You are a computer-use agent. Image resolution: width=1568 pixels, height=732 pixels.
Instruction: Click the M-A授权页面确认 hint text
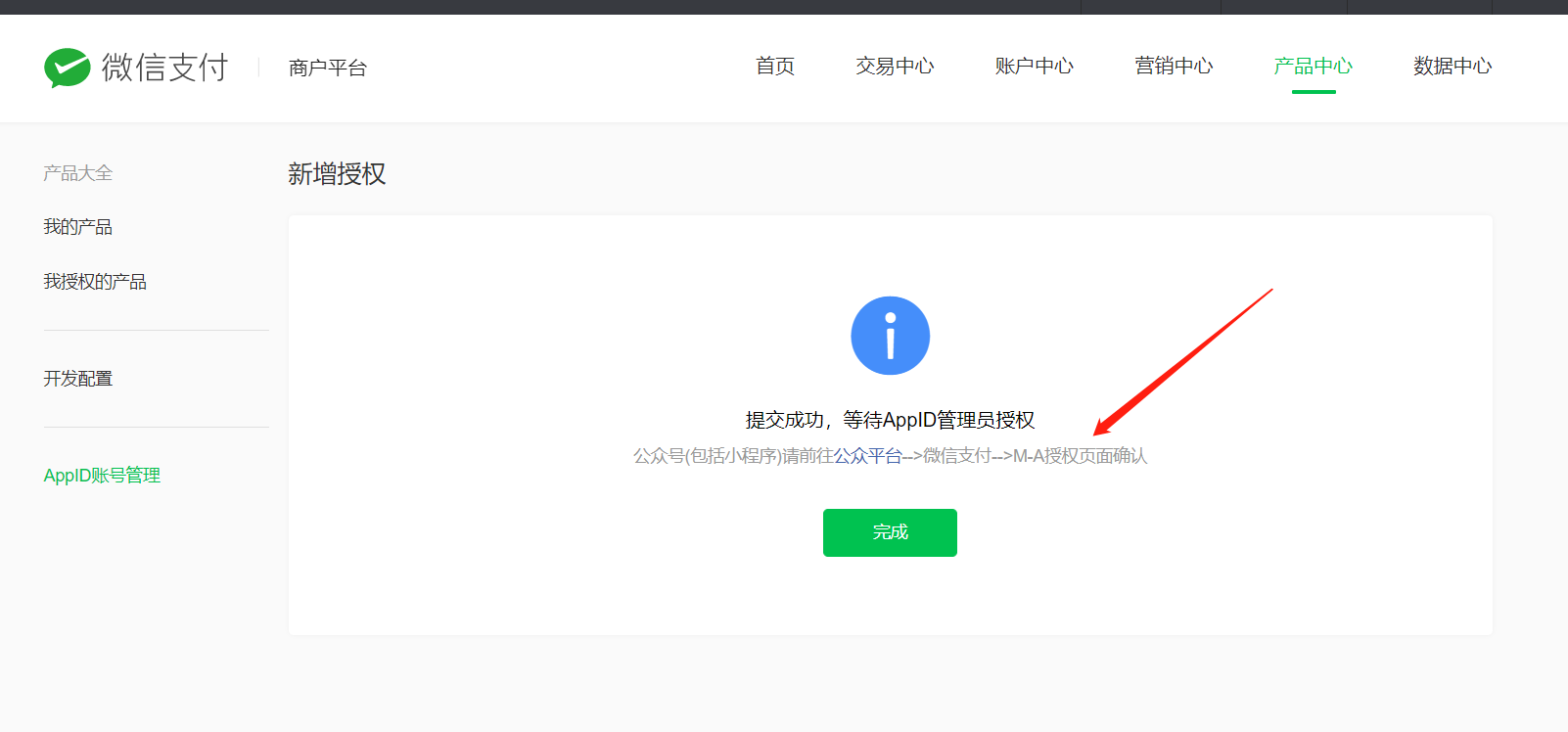pyautogui.click(x=1080, y=456)
